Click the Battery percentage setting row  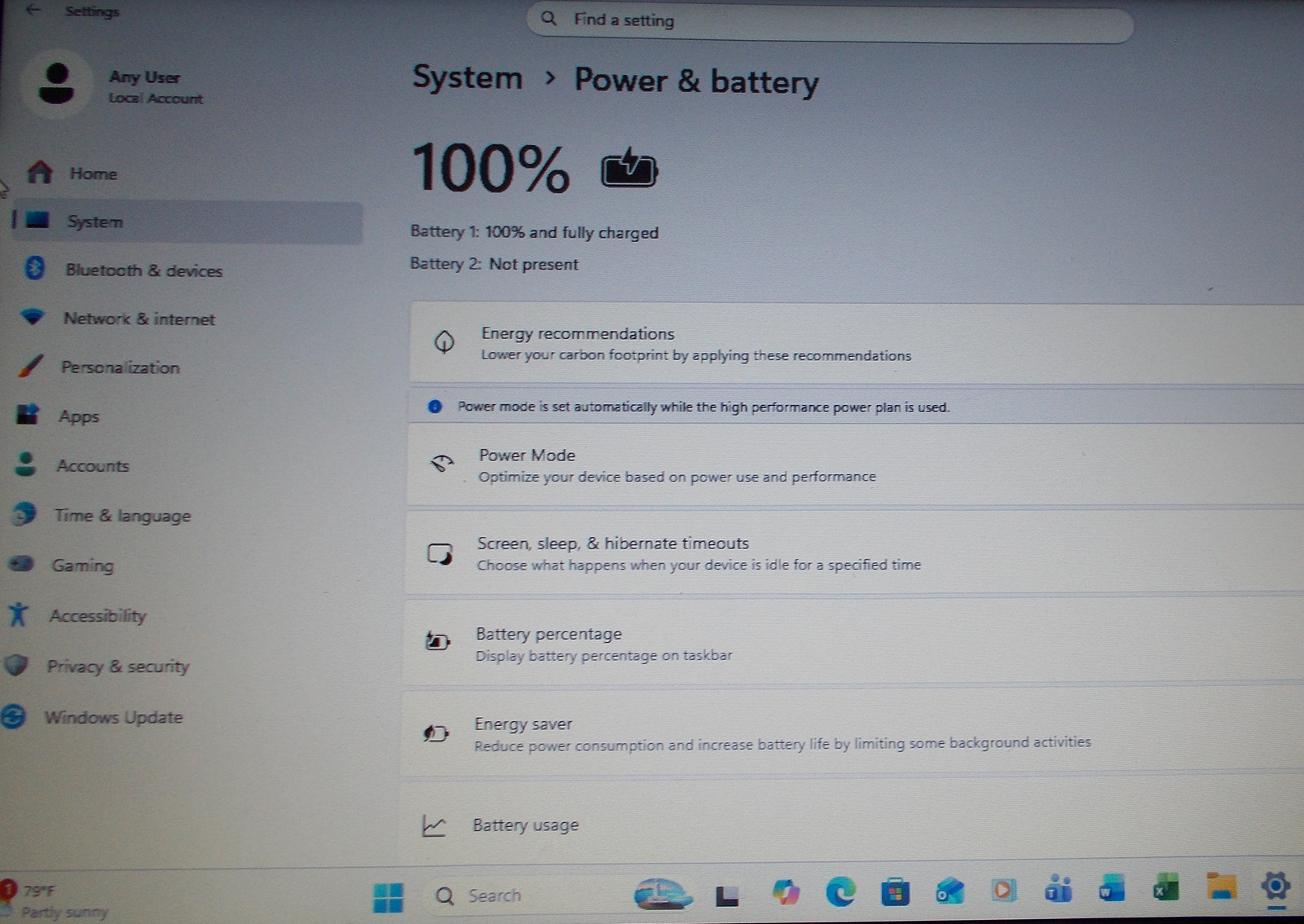[x=853, y=643]
